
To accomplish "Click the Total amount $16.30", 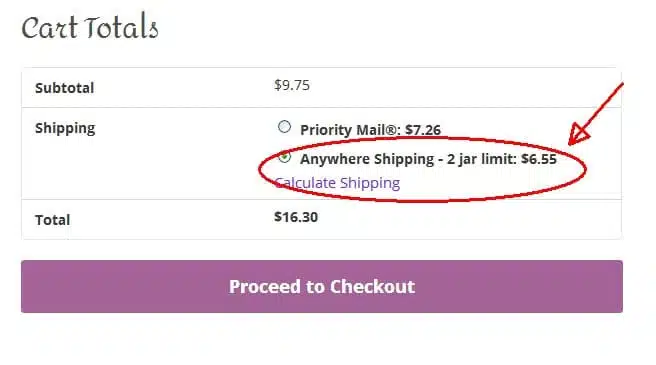I will (296, 217).
